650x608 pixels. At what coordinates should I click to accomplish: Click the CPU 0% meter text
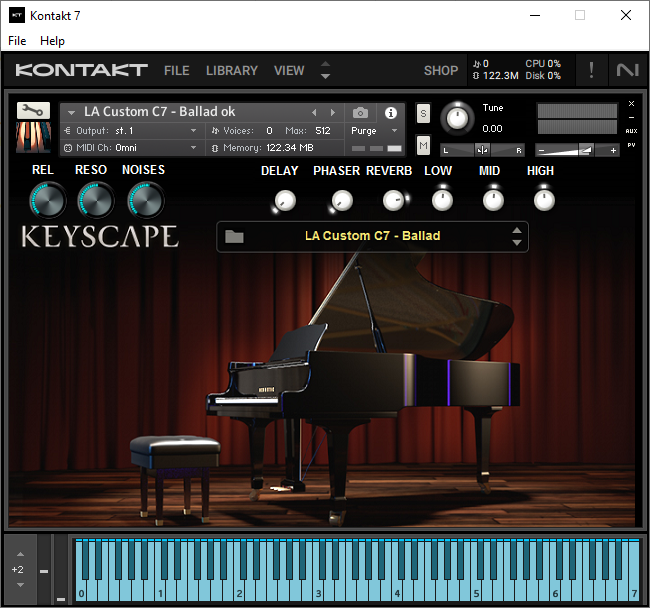tap(543, 64)
